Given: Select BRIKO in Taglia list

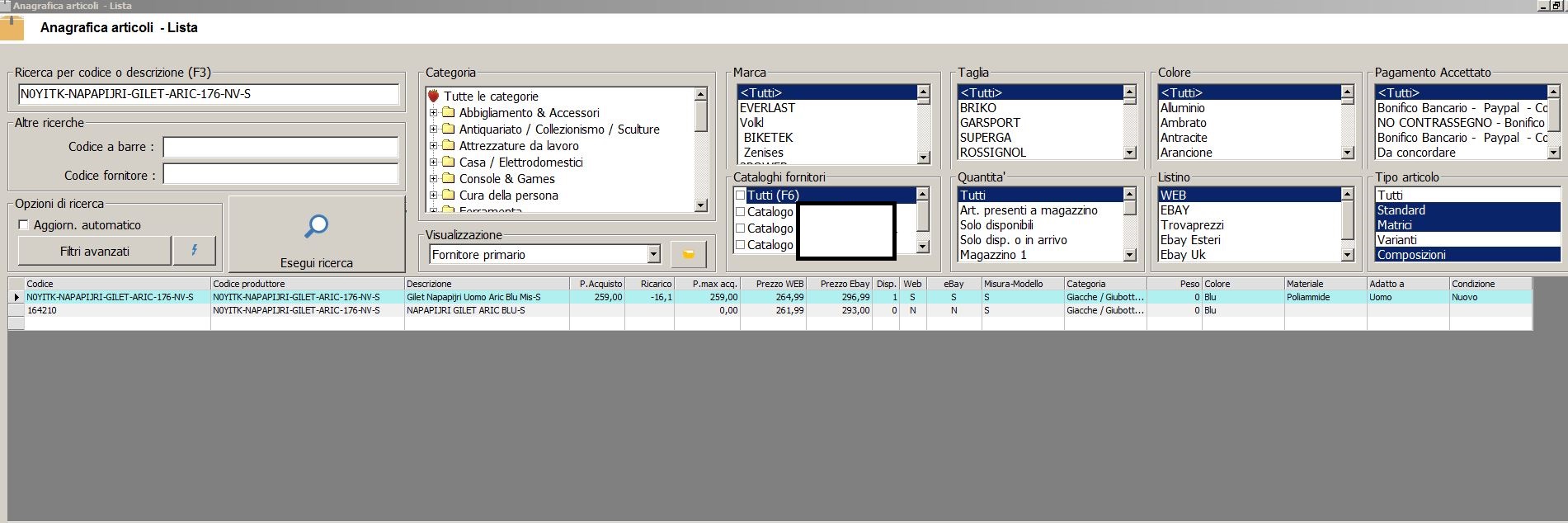Looking at the screenshot, I should [1039, 108].
